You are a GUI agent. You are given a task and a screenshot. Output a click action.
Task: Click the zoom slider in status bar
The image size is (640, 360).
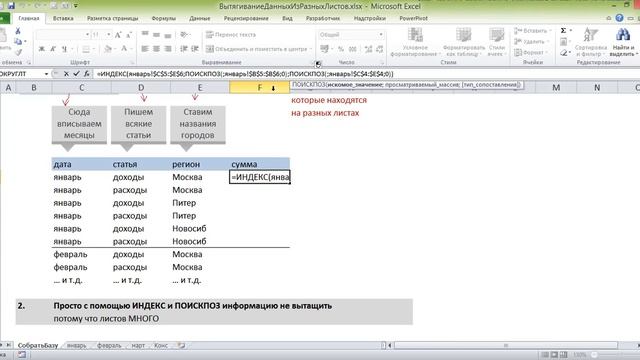(594, 355)
